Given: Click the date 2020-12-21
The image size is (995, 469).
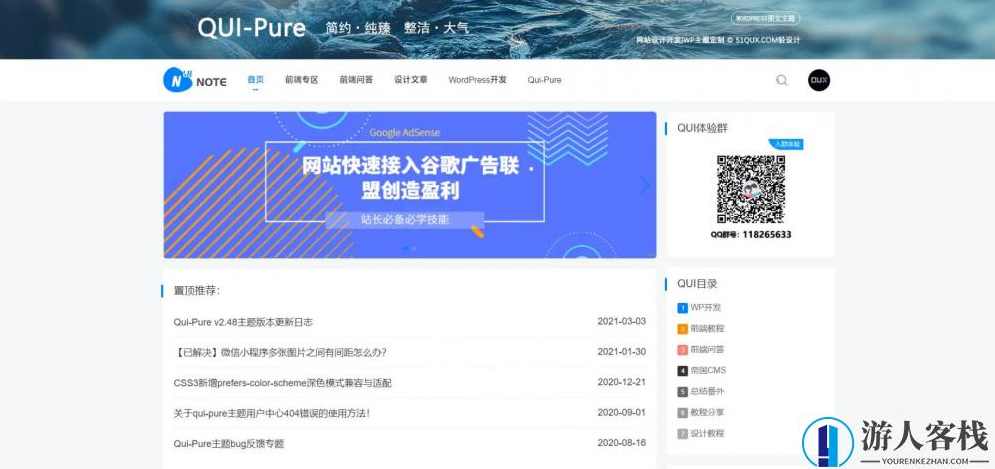Looking at the screenshot, I should click(622, 382).
